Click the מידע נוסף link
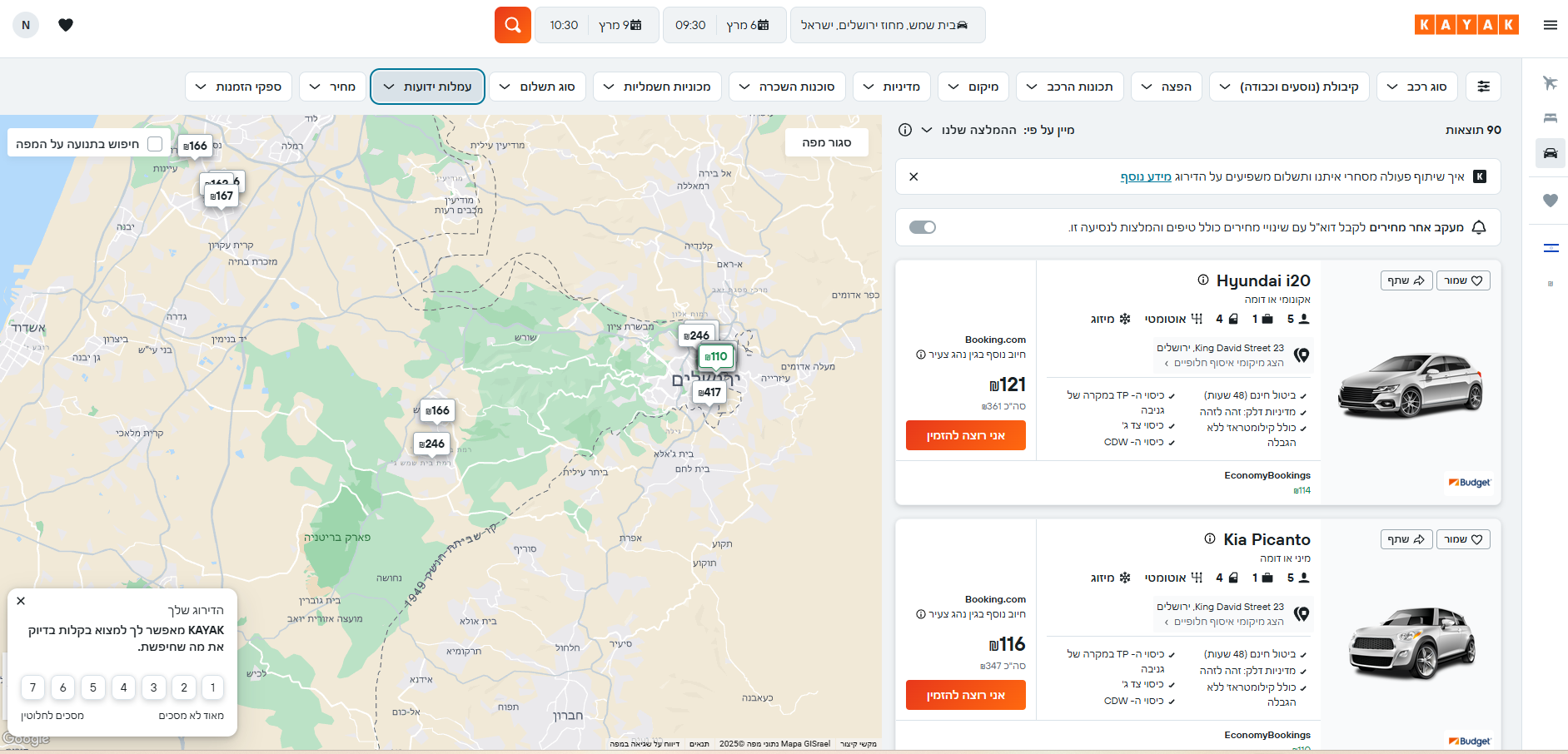Viewport: 1568px width, 754px height. point(1146,176)
